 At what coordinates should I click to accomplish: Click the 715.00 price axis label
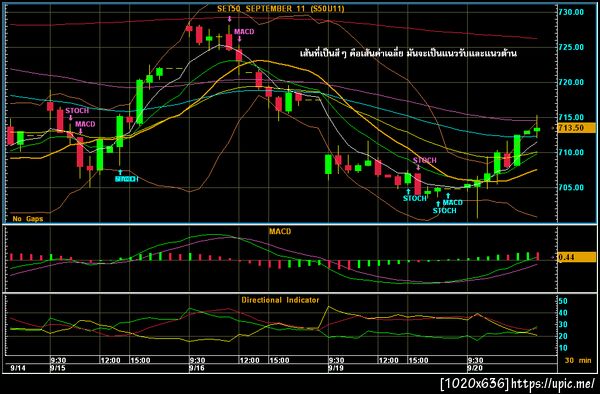pyautogui.click(x=571, y=117)
